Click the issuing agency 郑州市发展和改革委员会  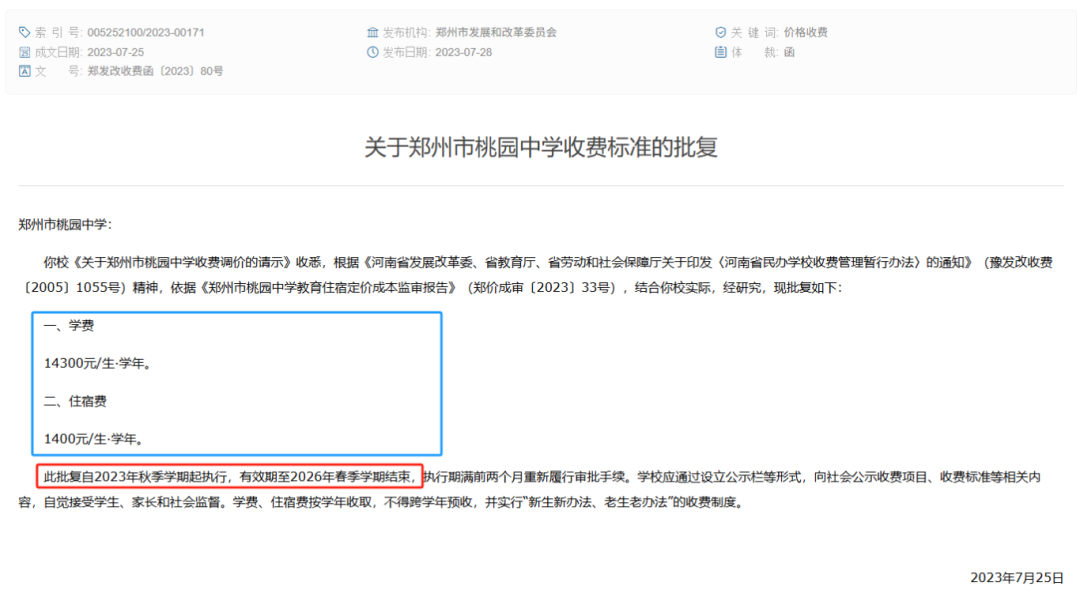pos(496,33)
